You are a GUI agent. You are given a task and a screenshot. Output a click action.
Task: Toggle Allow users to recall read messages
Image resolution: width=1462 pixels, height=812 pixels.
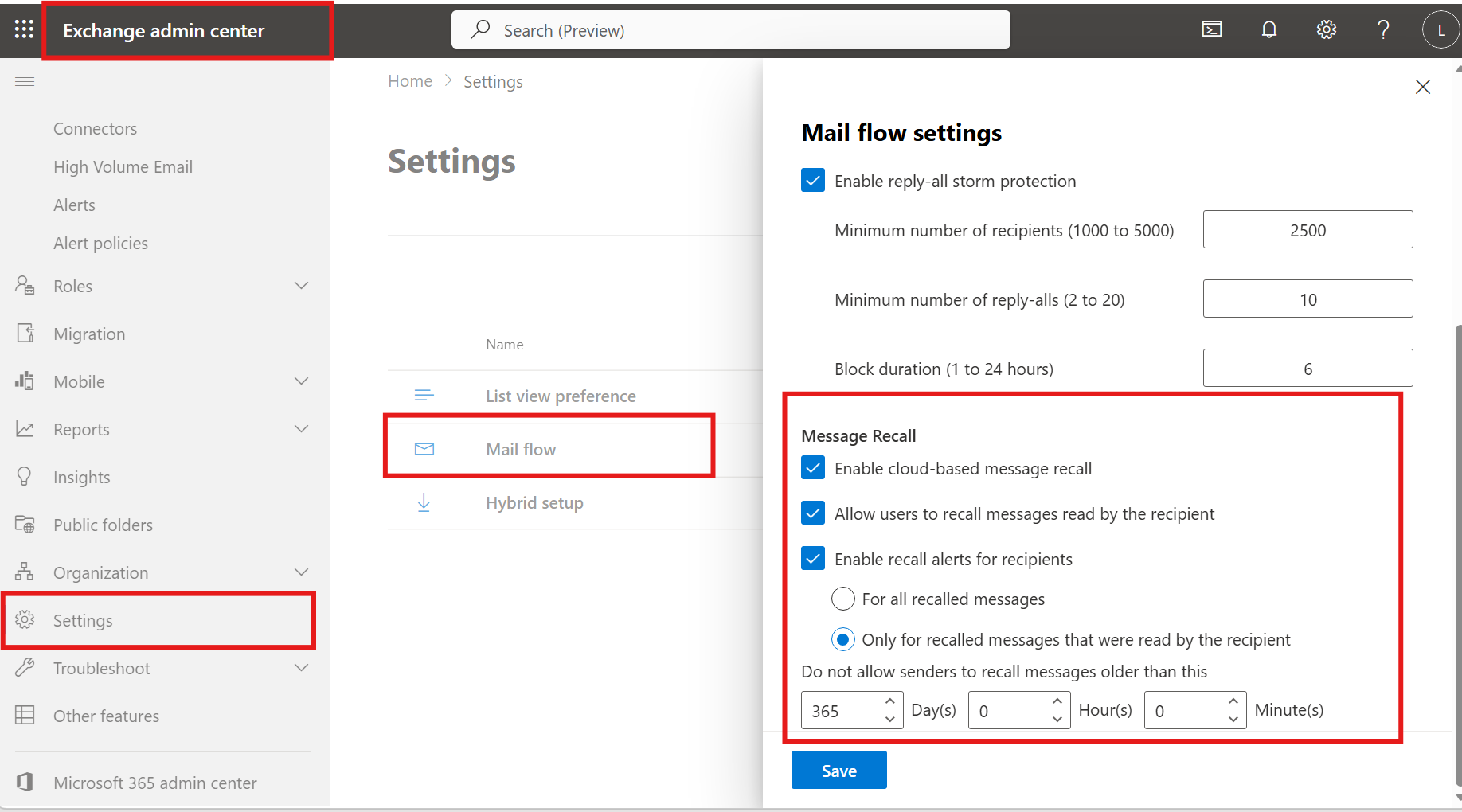coord(813,513)
